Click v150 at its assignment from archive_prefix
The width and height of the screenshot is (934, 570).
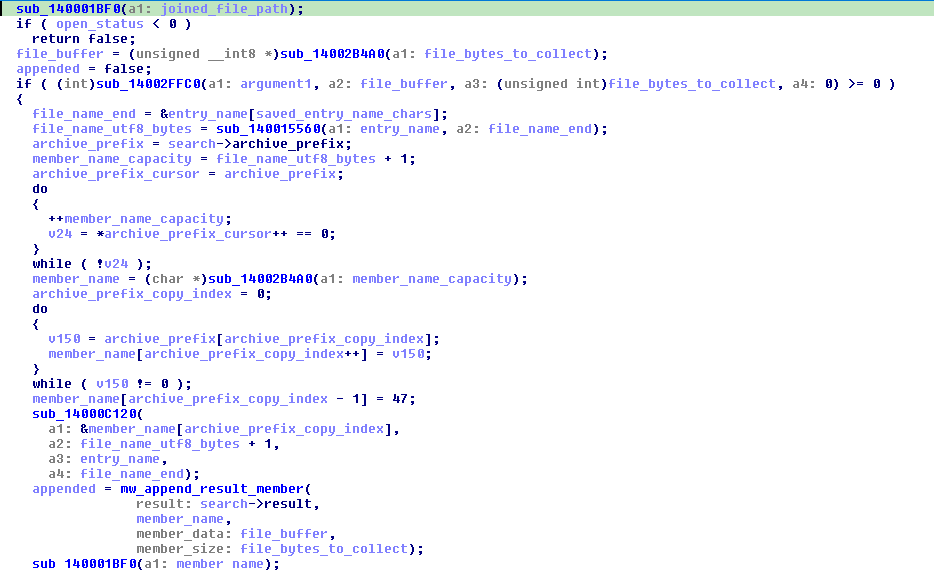click(64, 339)
